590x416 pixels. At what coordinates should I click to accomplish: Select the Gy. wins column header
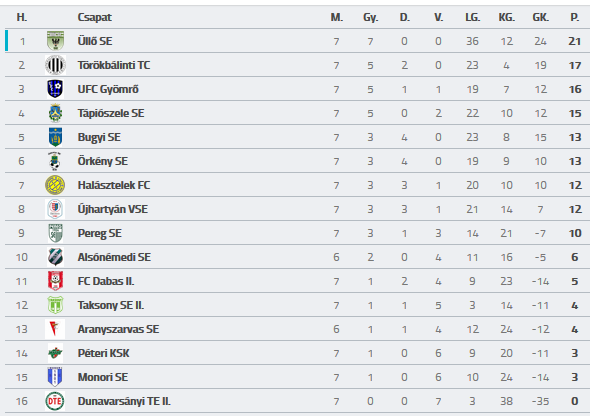point(371,17)
